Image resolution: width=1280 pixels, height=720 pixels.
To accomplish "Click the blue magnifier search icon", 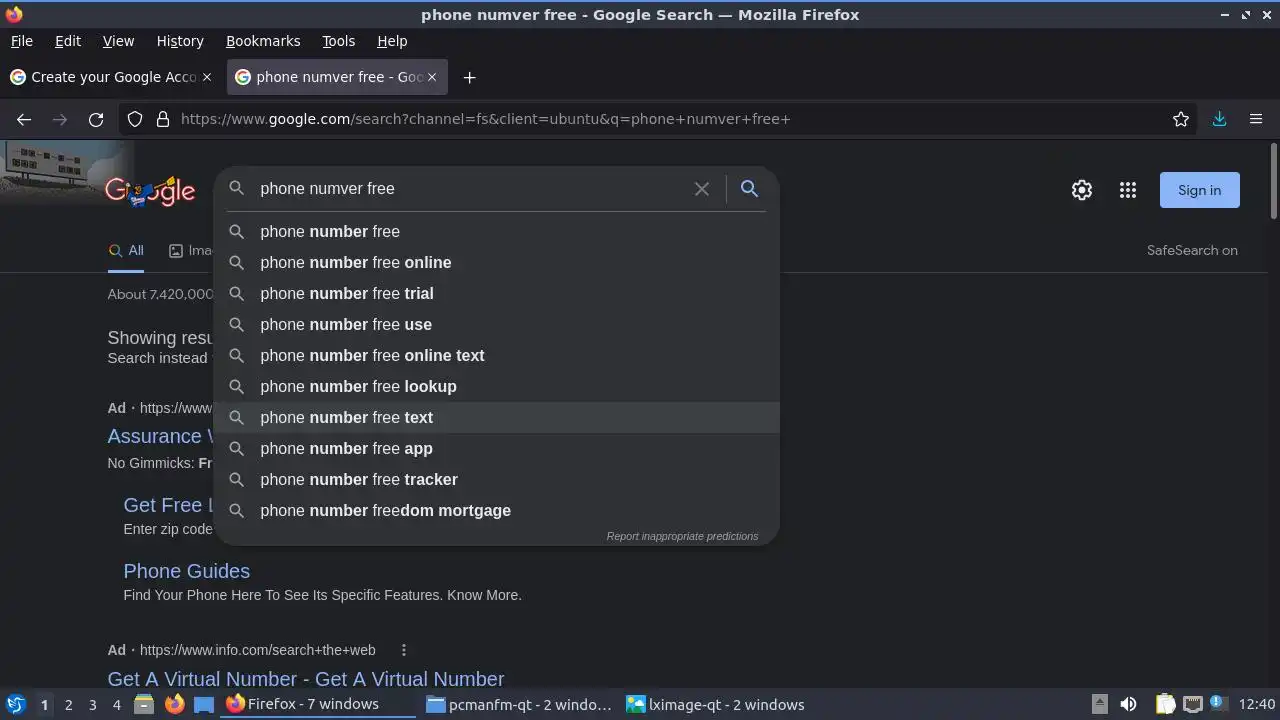I will point(749,188).
